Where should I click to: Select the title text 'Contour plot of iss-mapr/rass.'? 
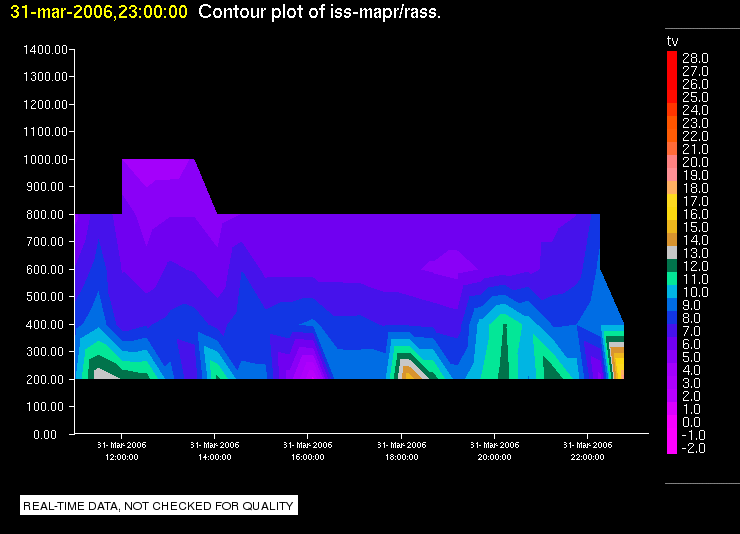click(320, 12)
